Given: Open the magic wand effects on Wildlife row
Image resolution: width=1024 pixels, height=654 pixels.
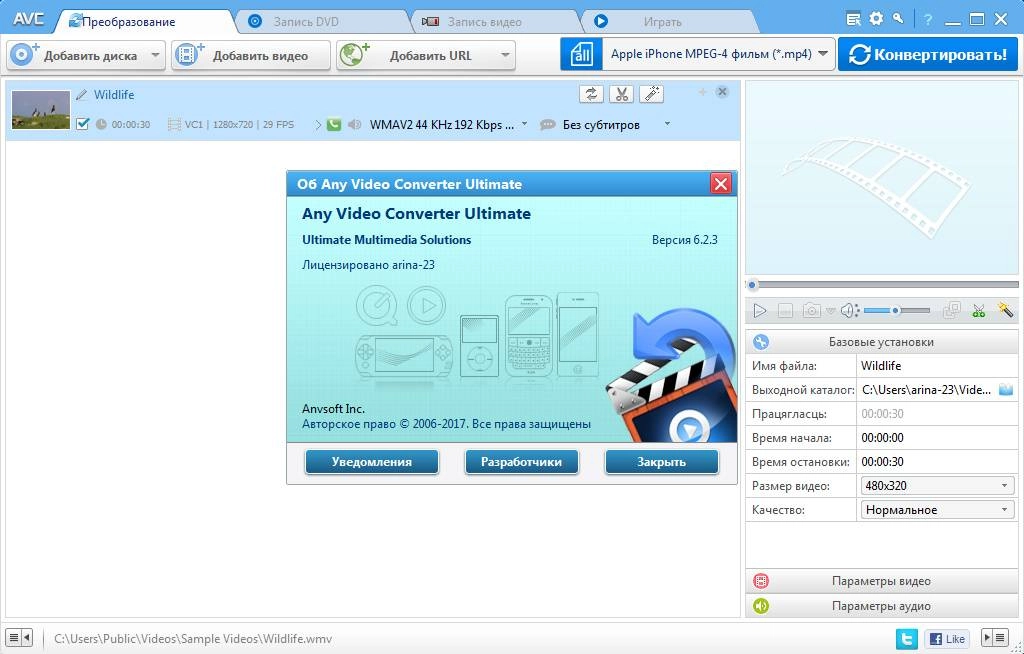Looking at the screenshot, I should pos(651,94).
